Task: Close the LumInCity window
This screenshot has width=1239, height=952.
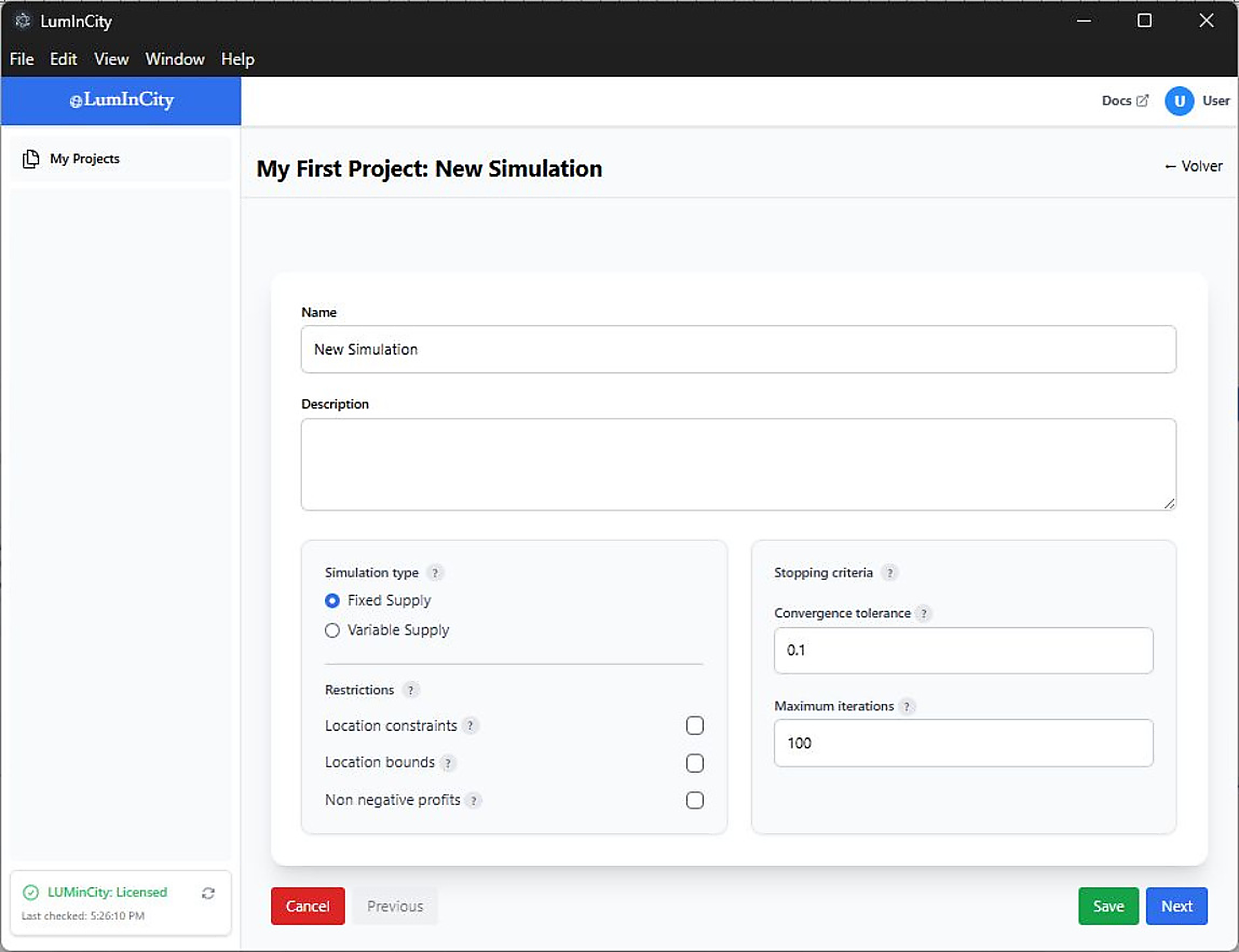Action: coord(1207,21)
